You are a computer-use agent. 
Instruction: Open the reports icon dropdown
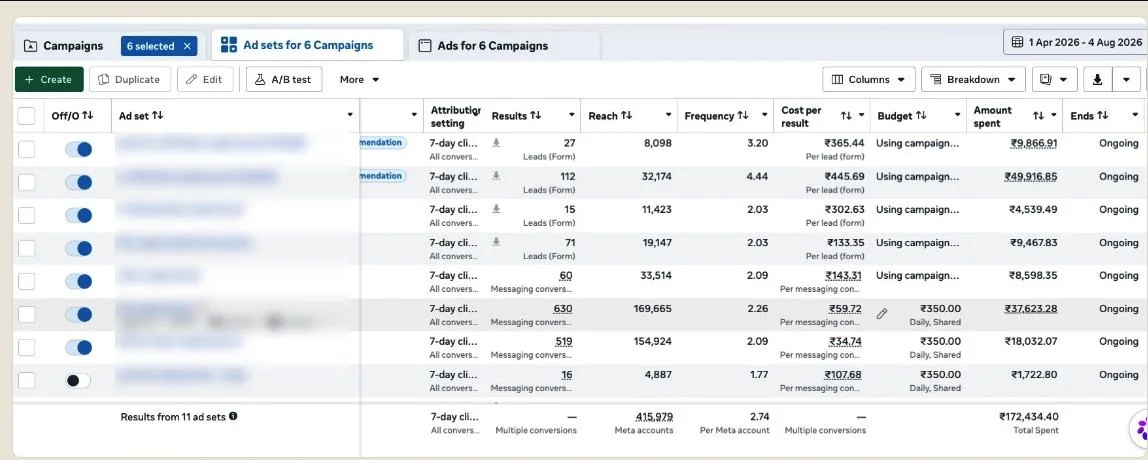1054,79
